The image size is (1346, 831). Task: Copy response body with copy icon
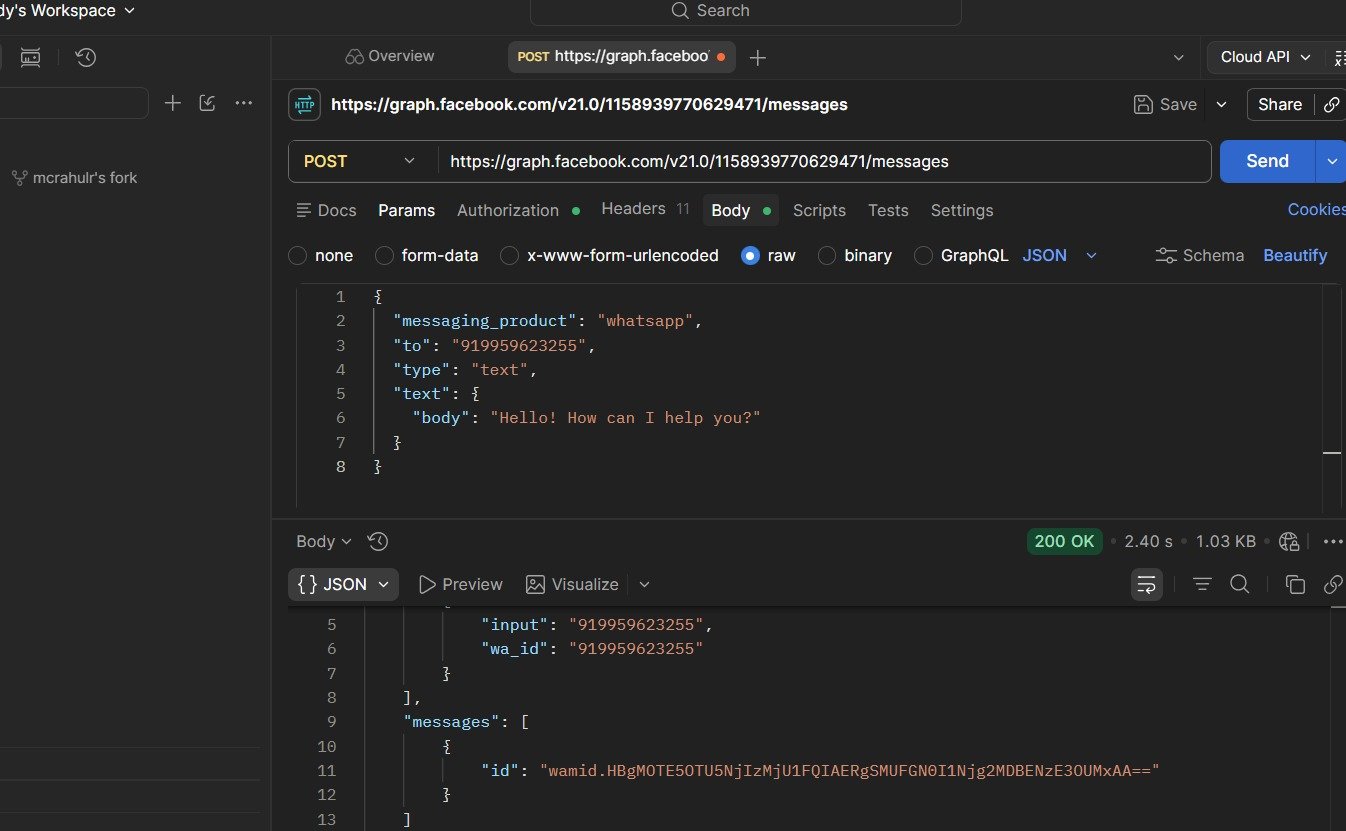[1295, 584]
